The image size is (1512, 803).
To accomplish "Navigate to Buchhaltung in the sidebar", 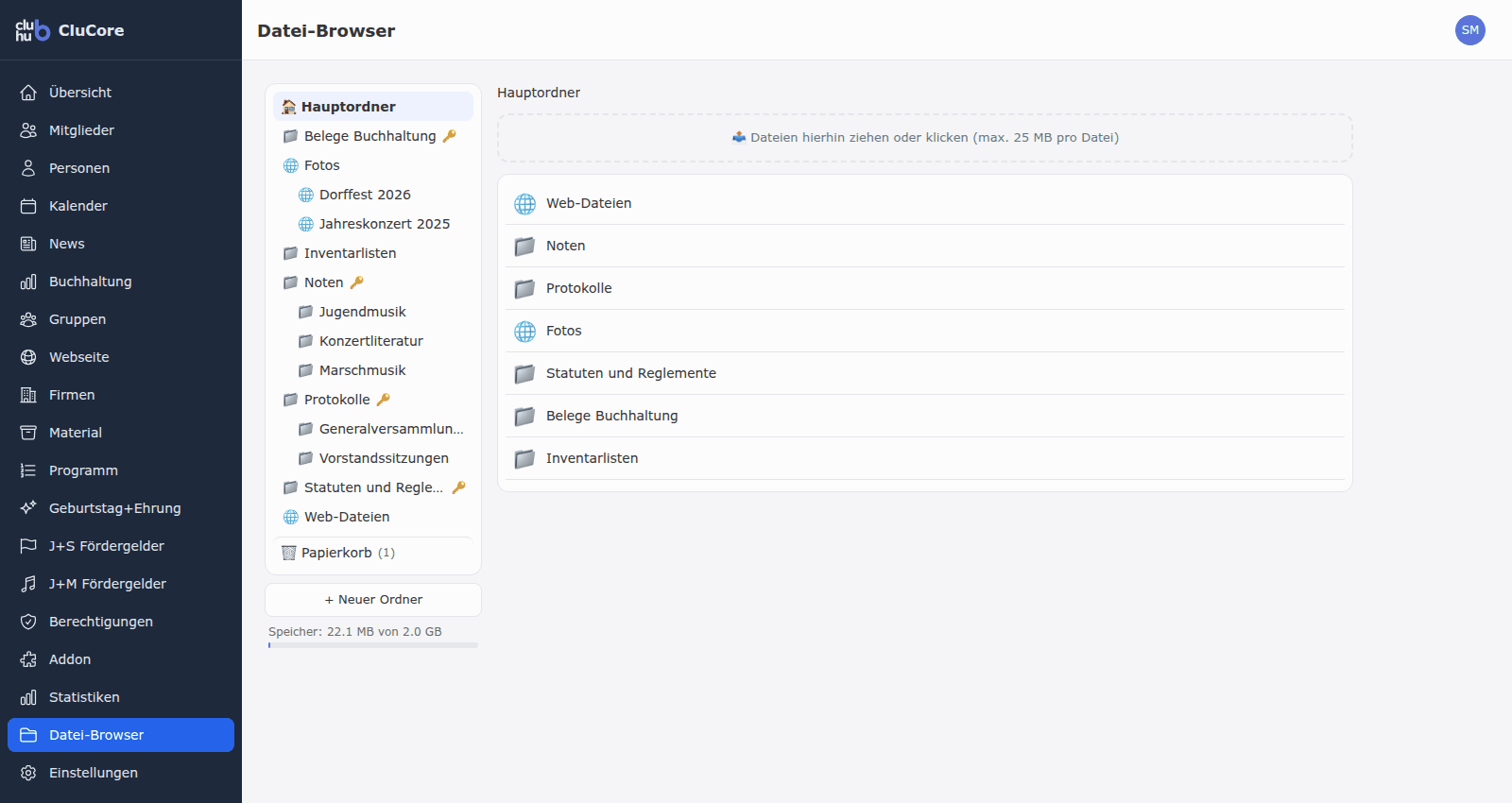I will (121, 282).
